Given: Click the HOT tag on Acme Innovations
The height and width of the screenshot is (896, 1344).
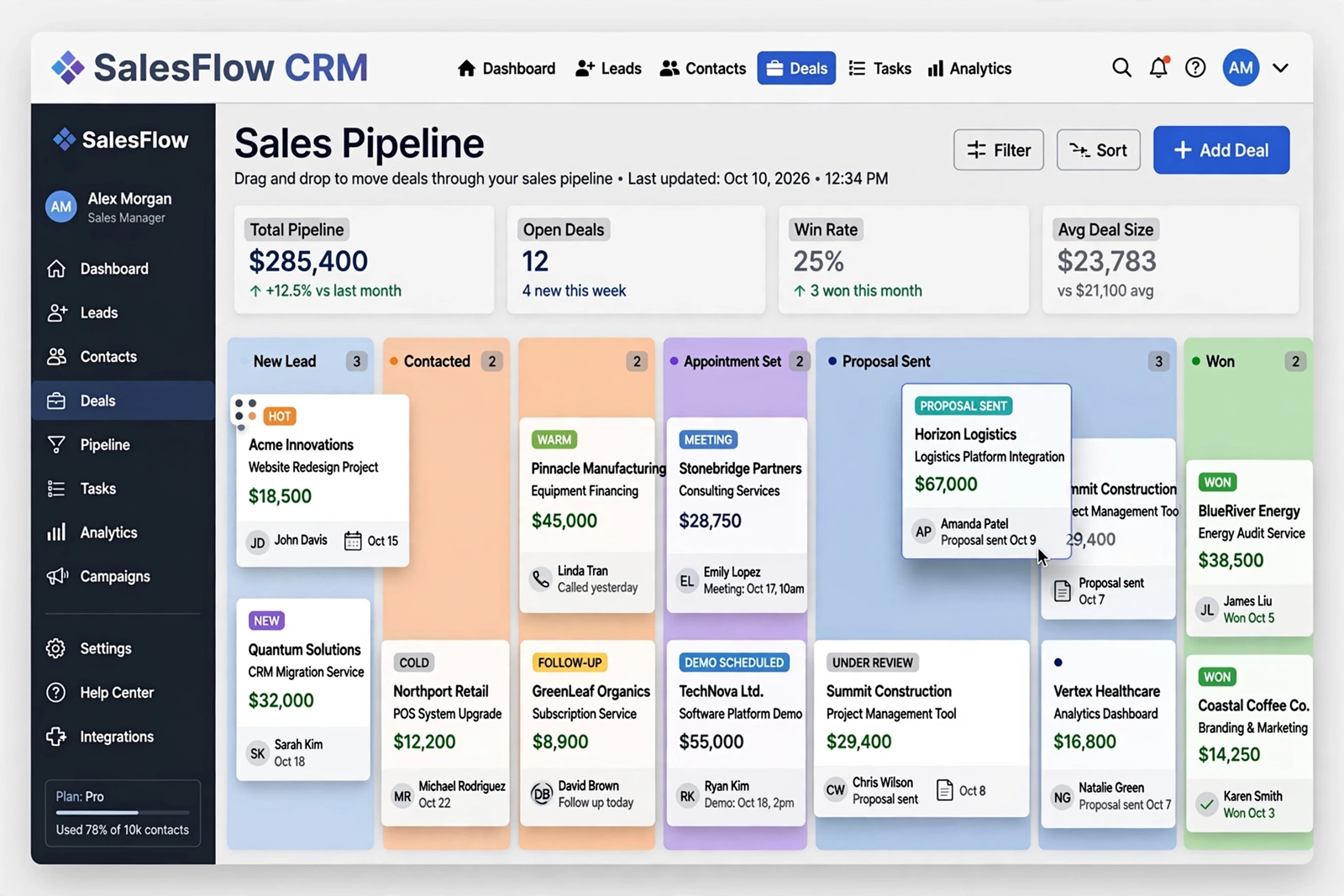Looking at the screenshot, I should 280,416.
